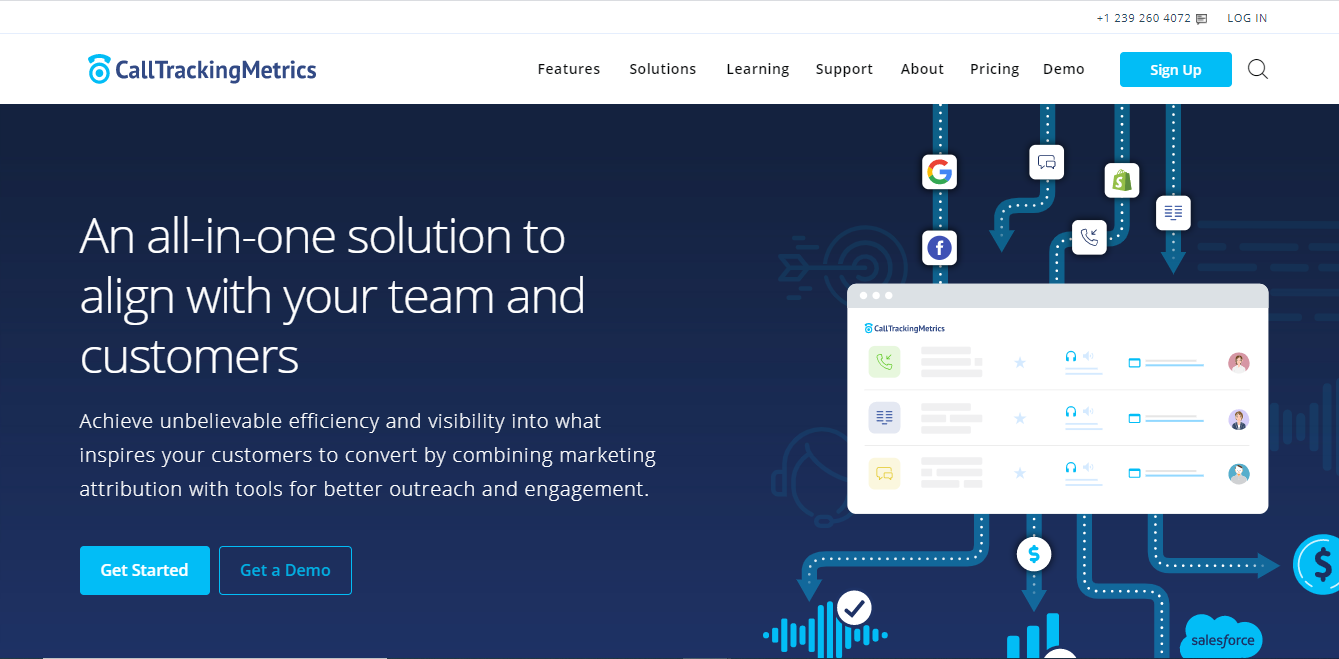
Task: Click the incoming call phone tile
Action: coord(1089,237)
